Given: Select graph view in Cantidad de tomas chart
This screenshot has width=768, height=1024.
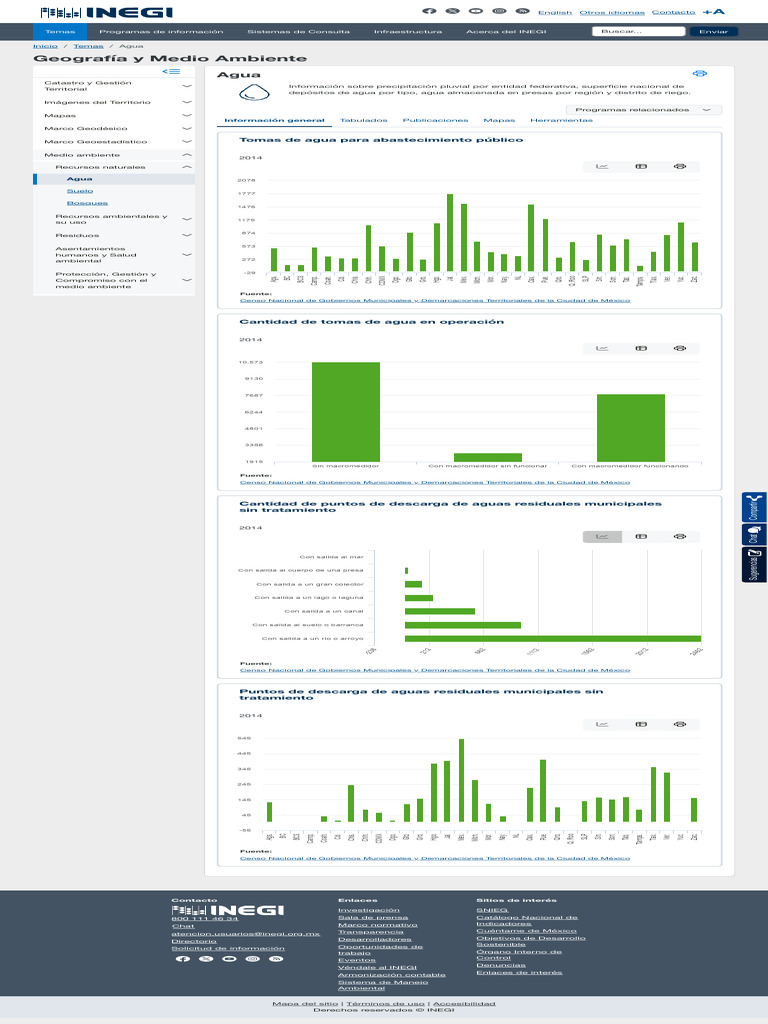Looking at the screenshot, I should tap(602, 348).
